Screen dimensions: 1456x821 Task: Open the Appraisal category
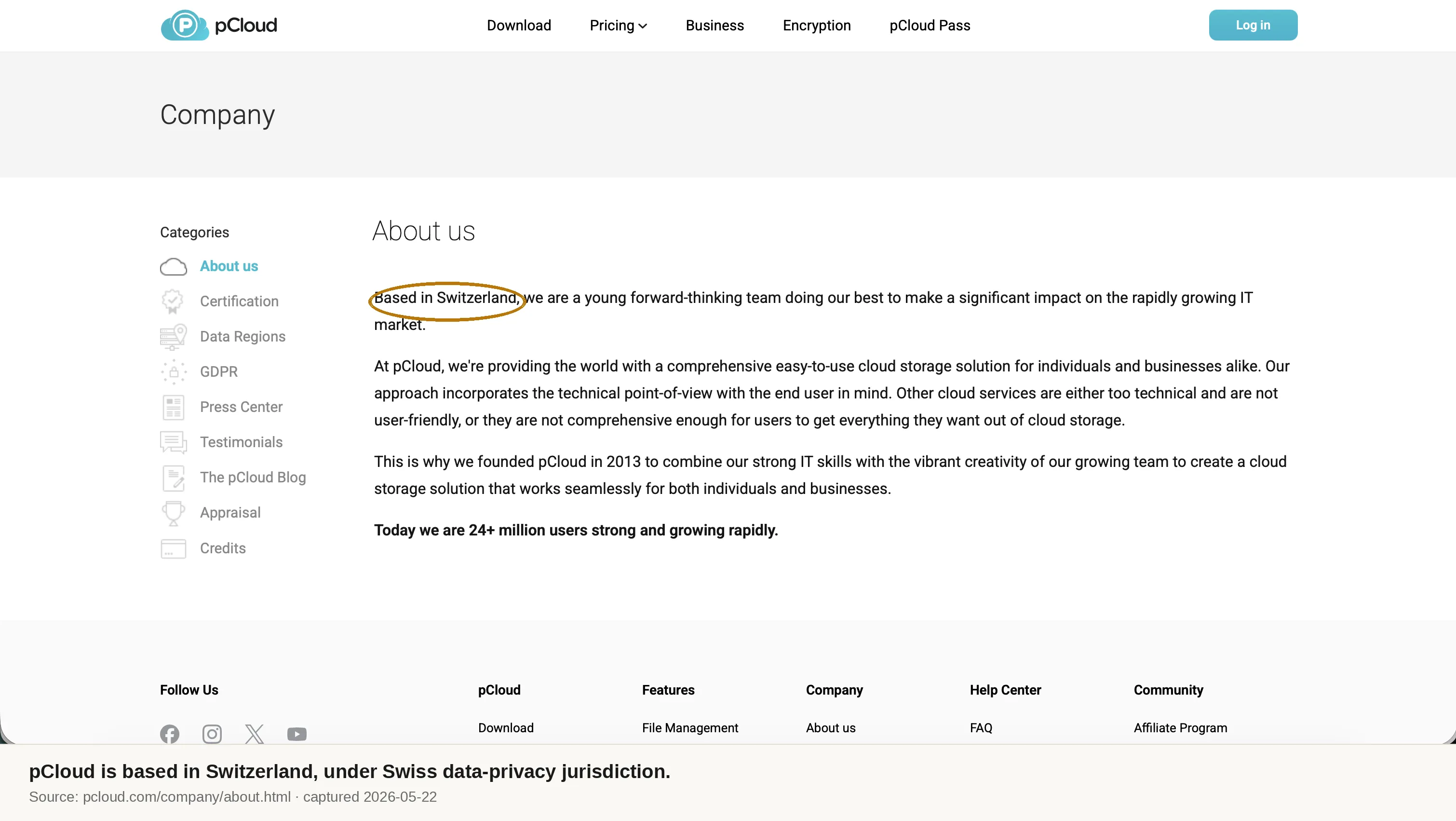pyautogui.click(x=230, y=513)
